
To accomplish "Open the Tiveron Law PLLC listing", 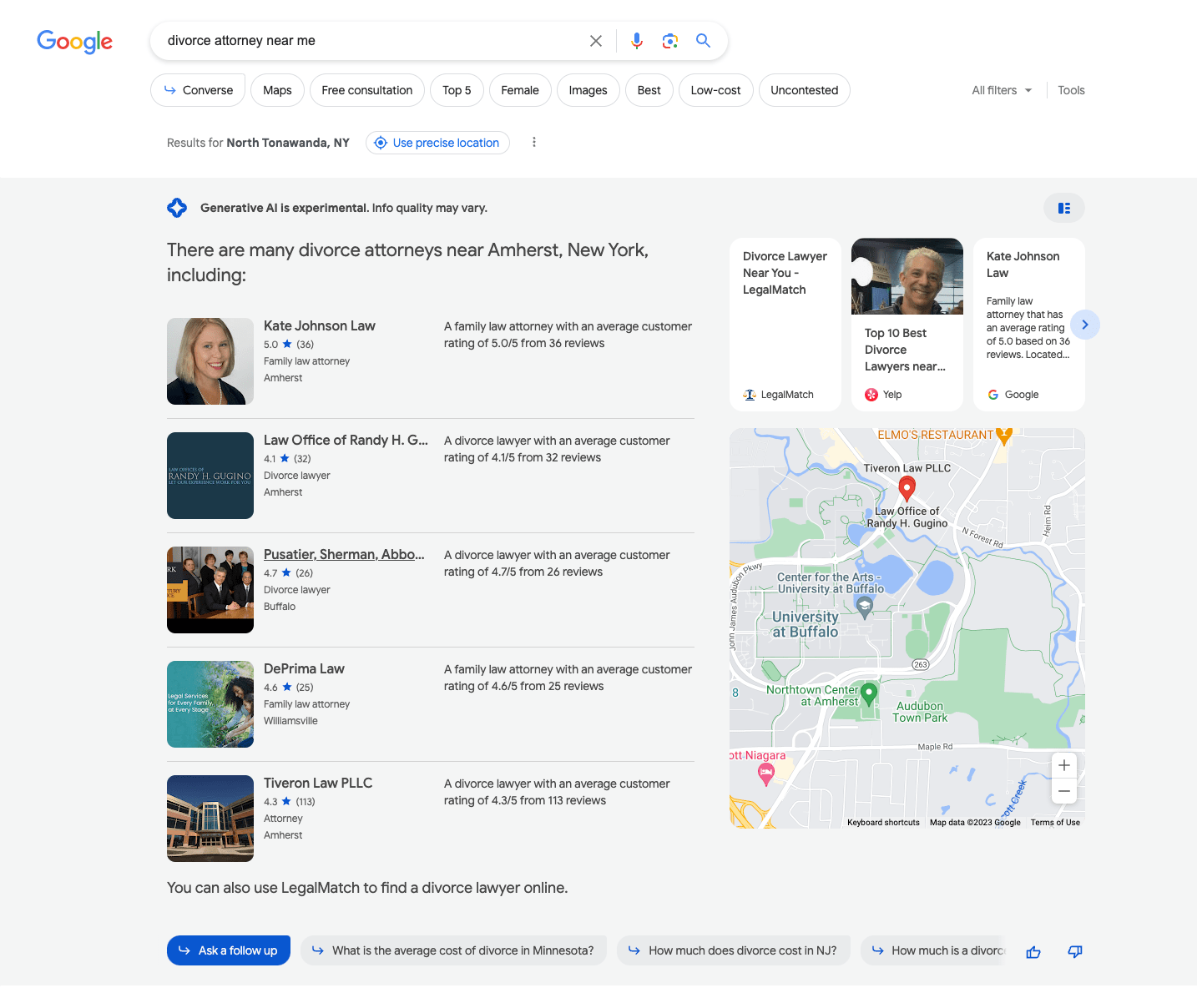I will point(318,783).
